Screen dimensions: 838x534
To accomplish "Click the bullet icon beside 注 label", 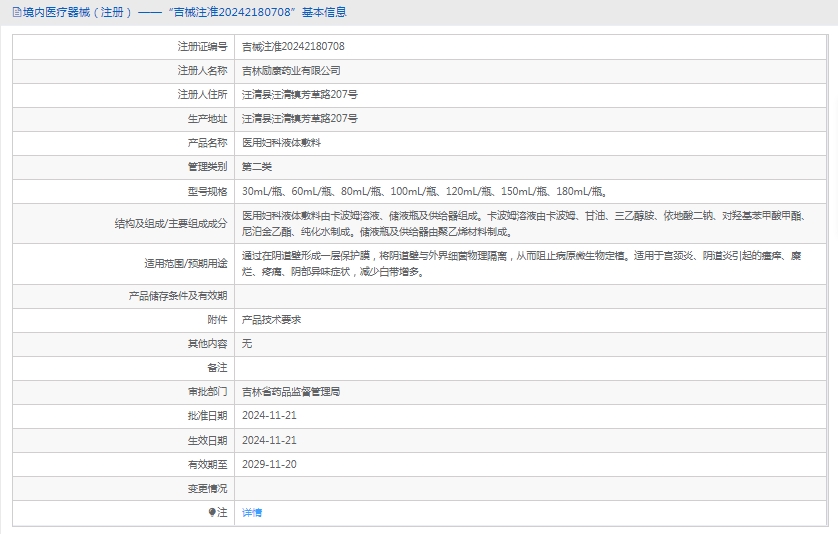I will click(x=212, y=512).
